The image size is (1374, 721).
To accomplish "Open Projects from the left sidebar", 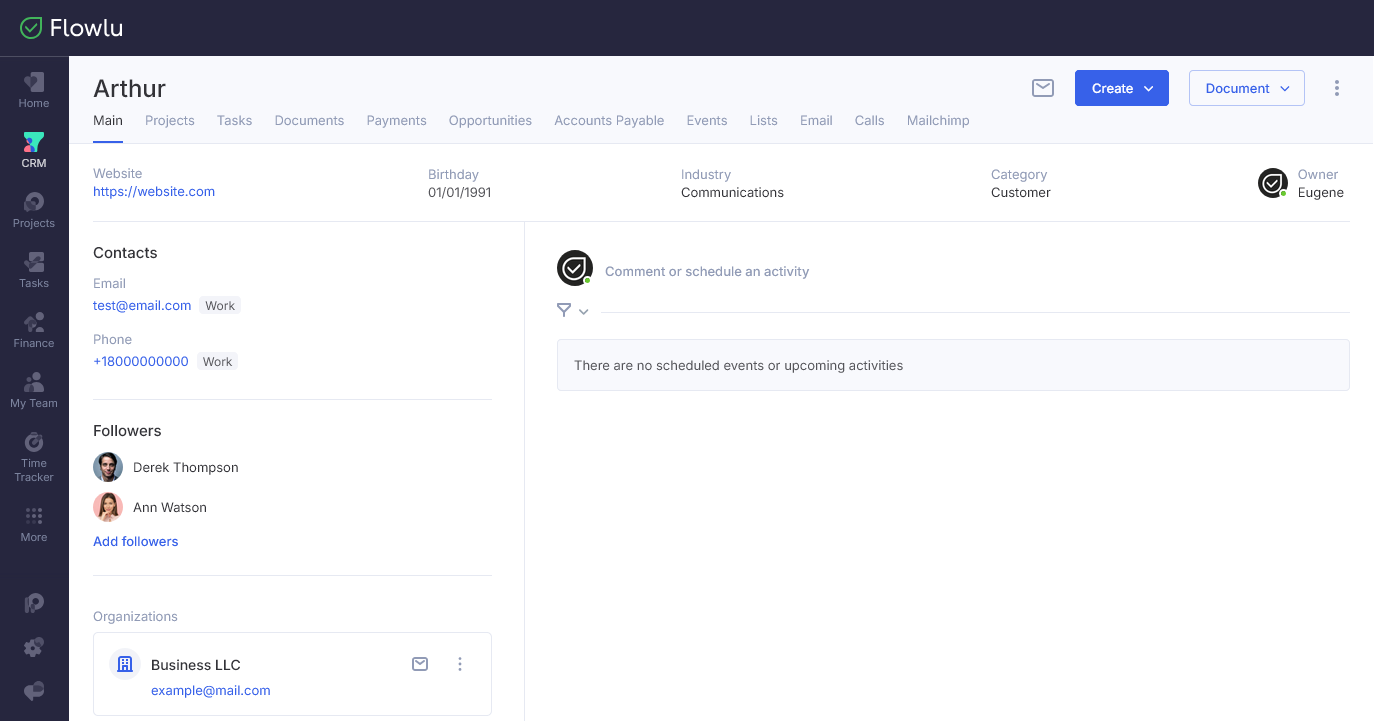I will pos(34,210).
